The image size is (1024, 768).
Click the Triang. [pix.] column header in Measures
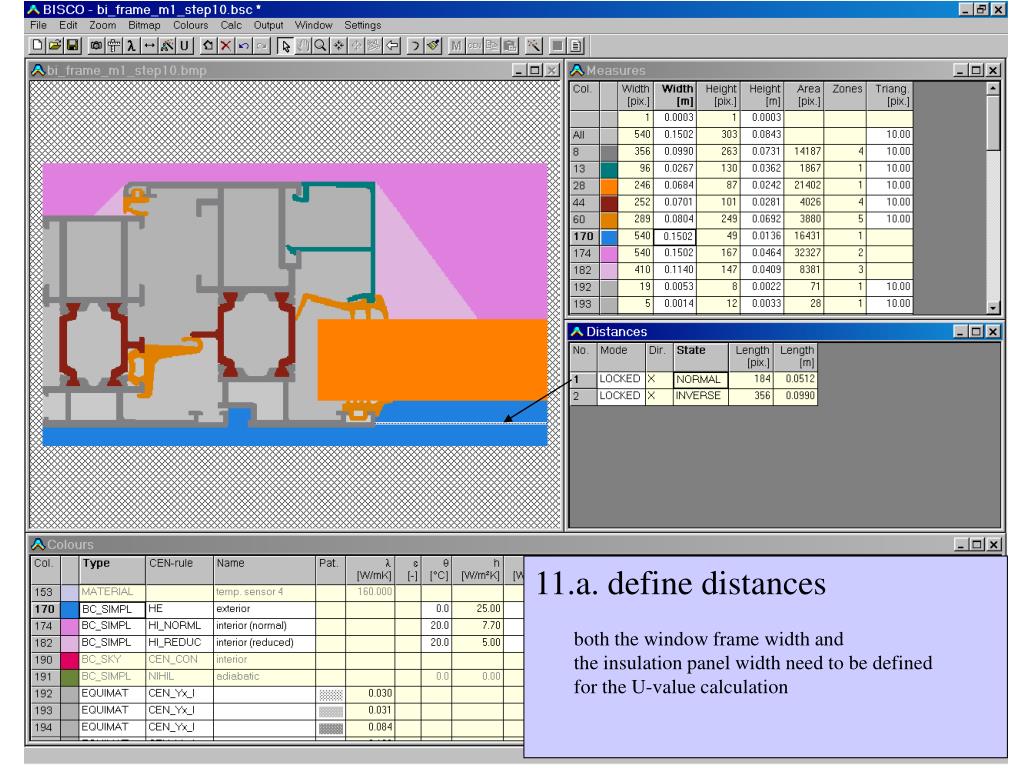(x=891, y=95)
